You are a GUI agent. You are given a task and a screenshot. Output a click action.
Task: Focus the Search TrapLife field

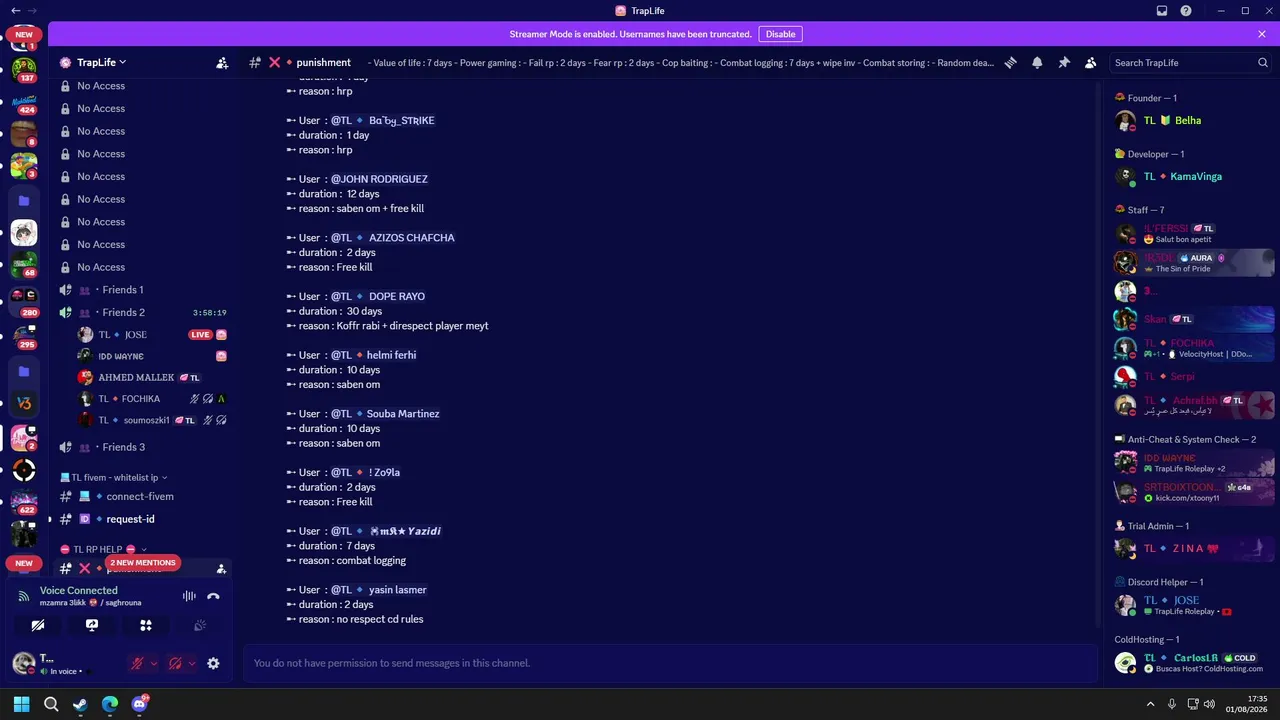[x=1190, y=62]
